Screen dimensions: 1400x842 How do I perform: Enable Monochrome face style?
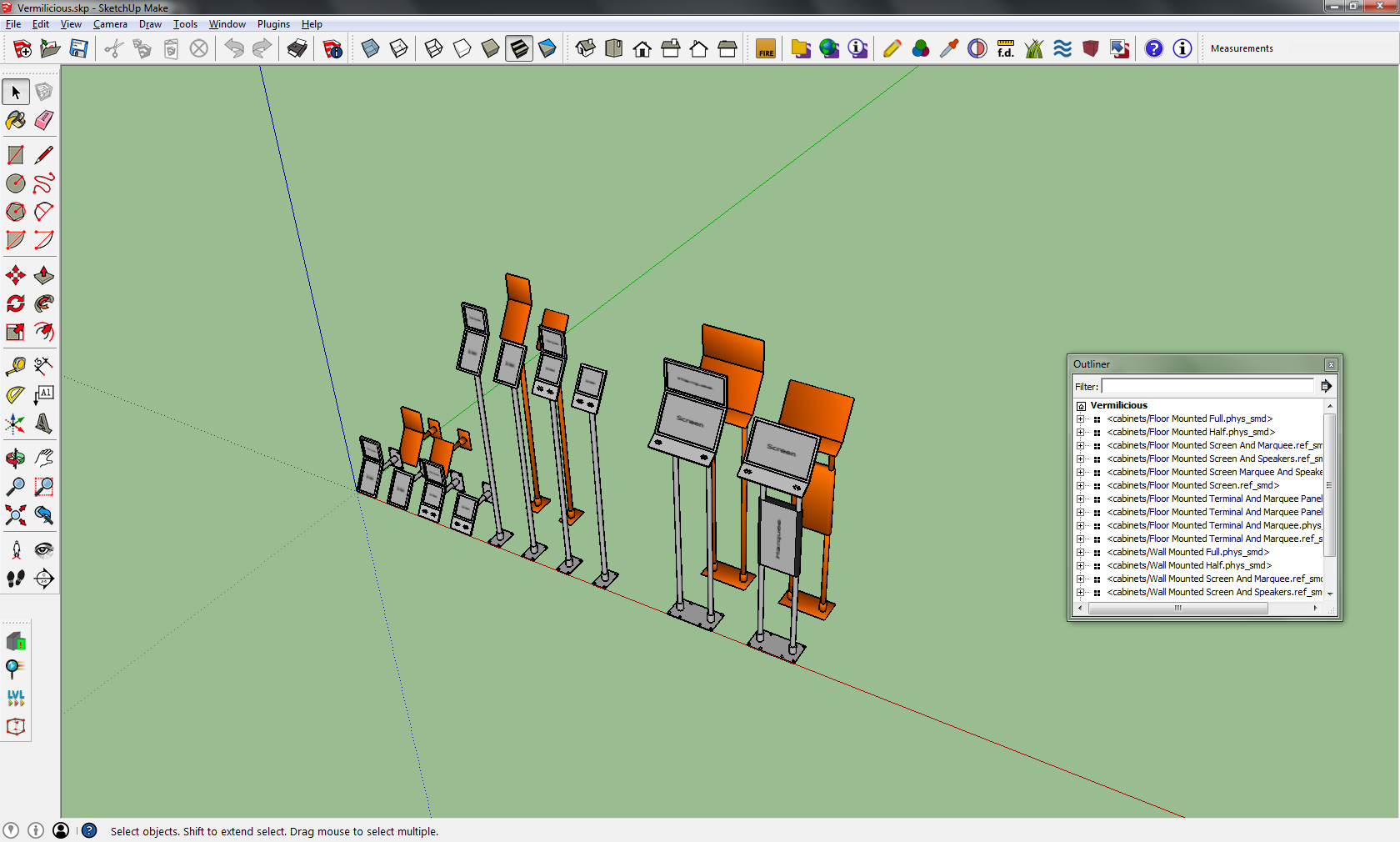547,48
